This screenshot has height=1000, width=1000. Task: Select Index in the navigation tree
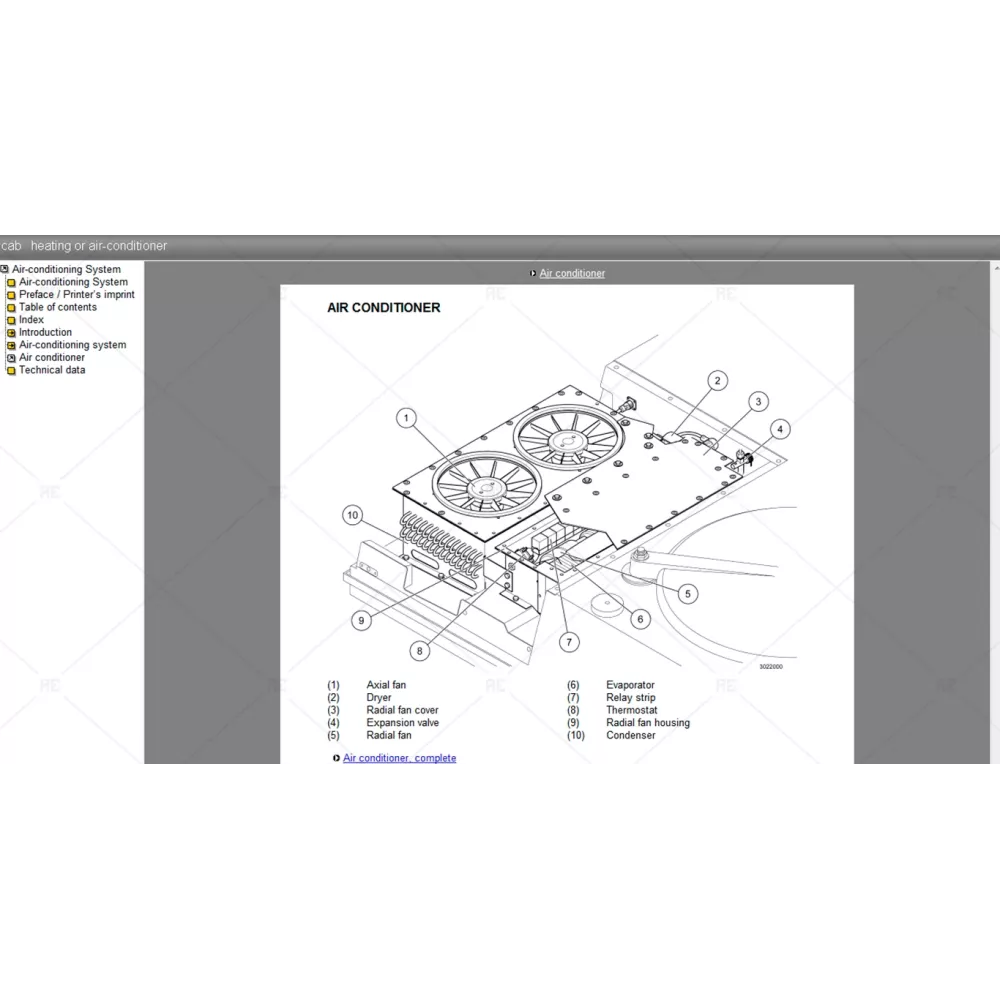(31, 320)
